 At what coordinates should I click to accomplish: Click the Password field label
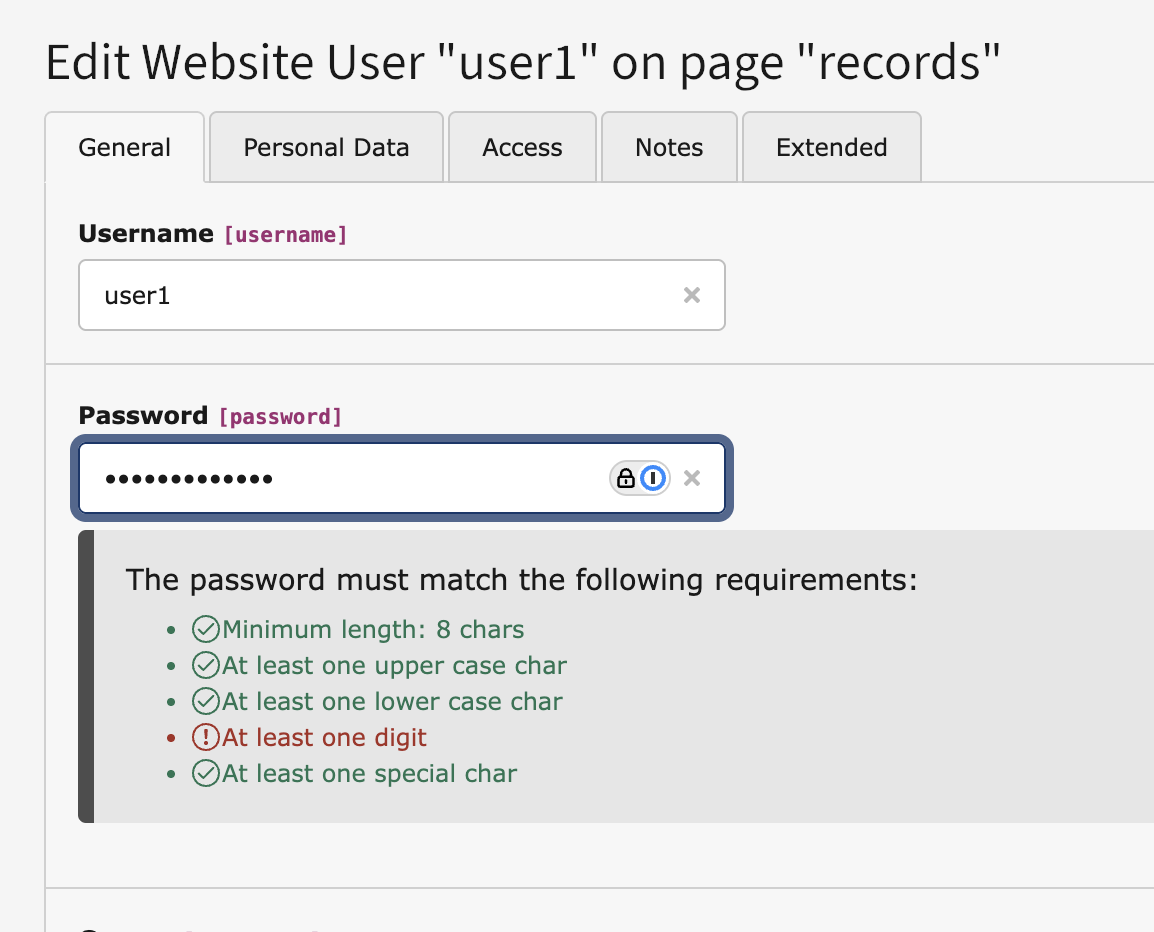143,416
